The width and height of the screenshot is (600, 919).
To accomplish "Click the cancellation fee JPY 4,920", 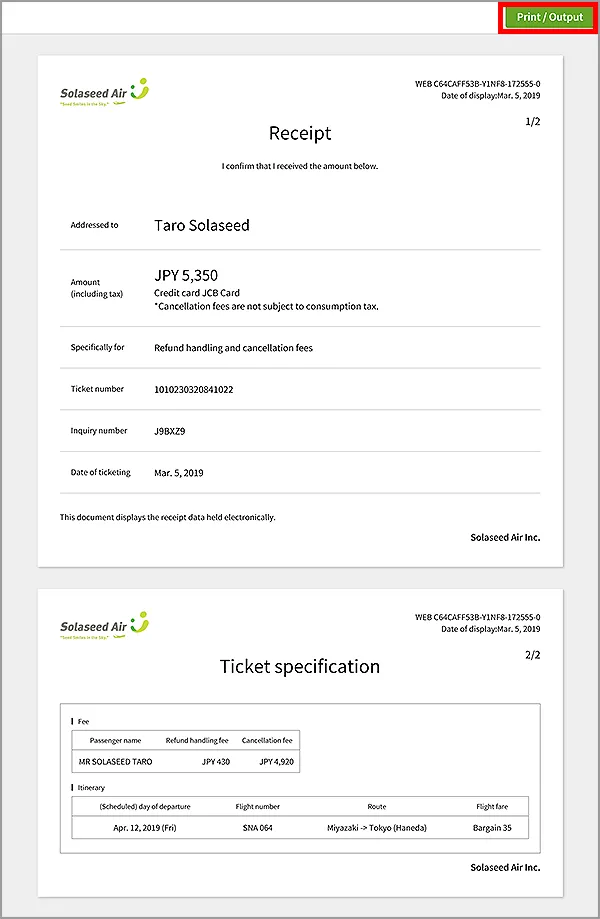I will 275,761.
